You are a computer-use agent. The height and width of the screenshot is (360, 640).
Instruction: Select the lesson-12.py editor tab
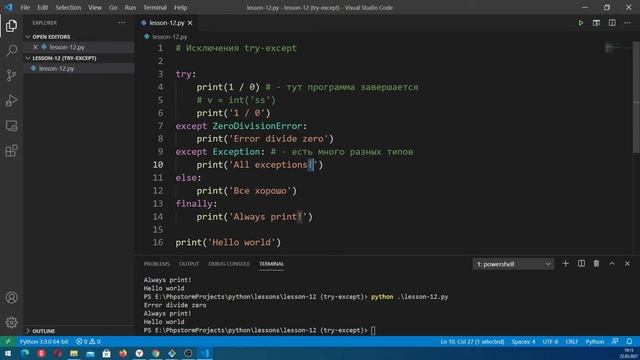tap(167, 23)
